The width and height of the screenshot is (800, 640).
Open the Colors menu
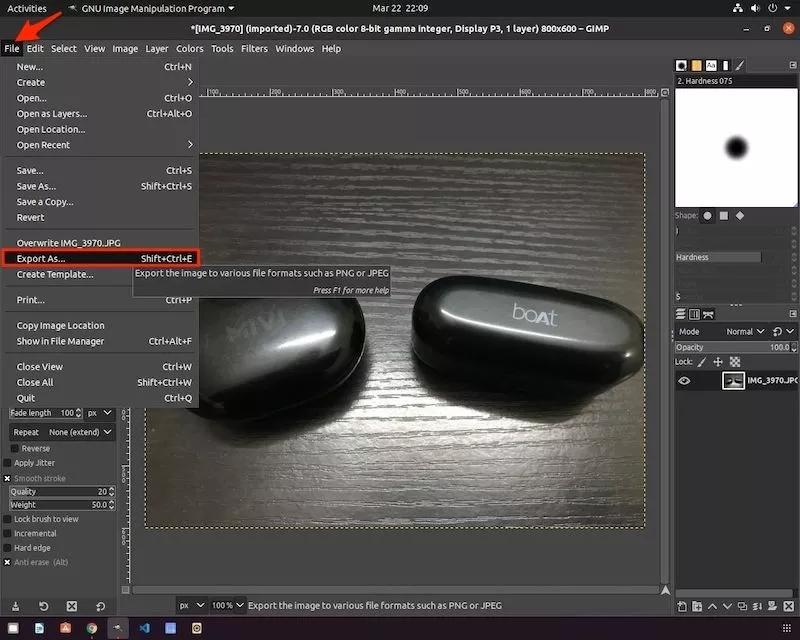(x=190, y=49)
